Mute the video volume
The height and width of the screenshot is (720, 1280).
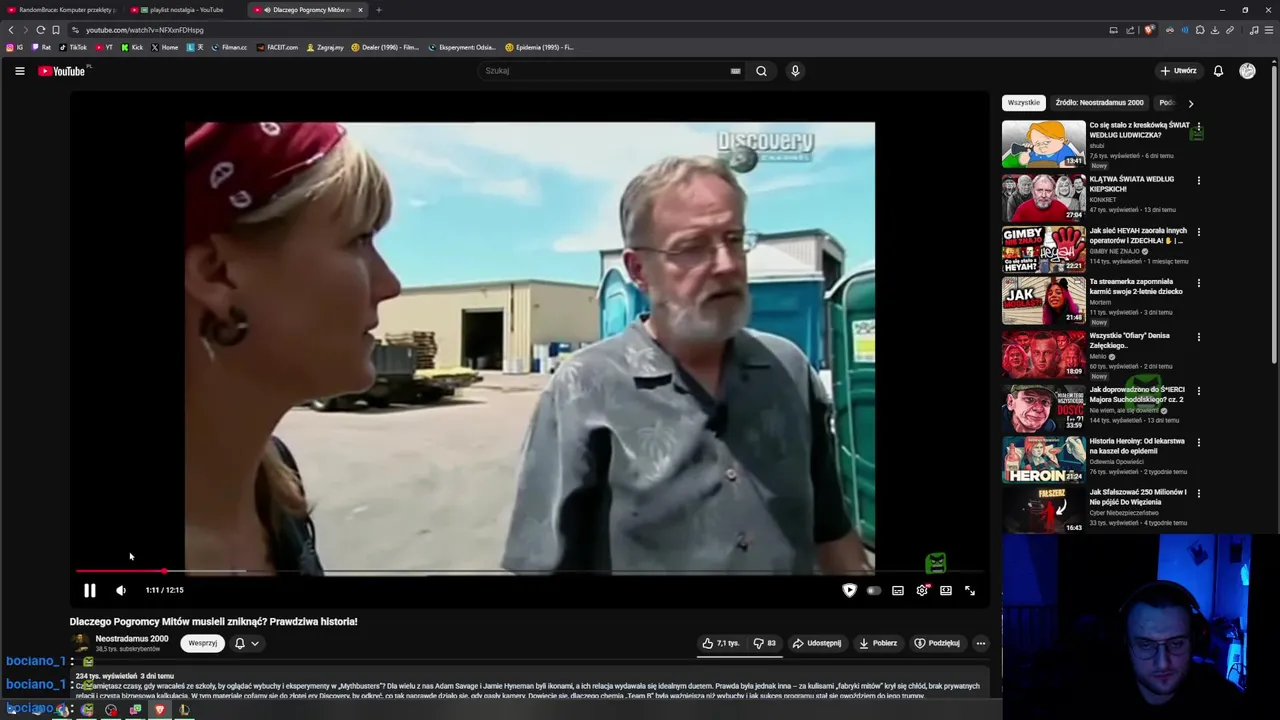[121, 590]
